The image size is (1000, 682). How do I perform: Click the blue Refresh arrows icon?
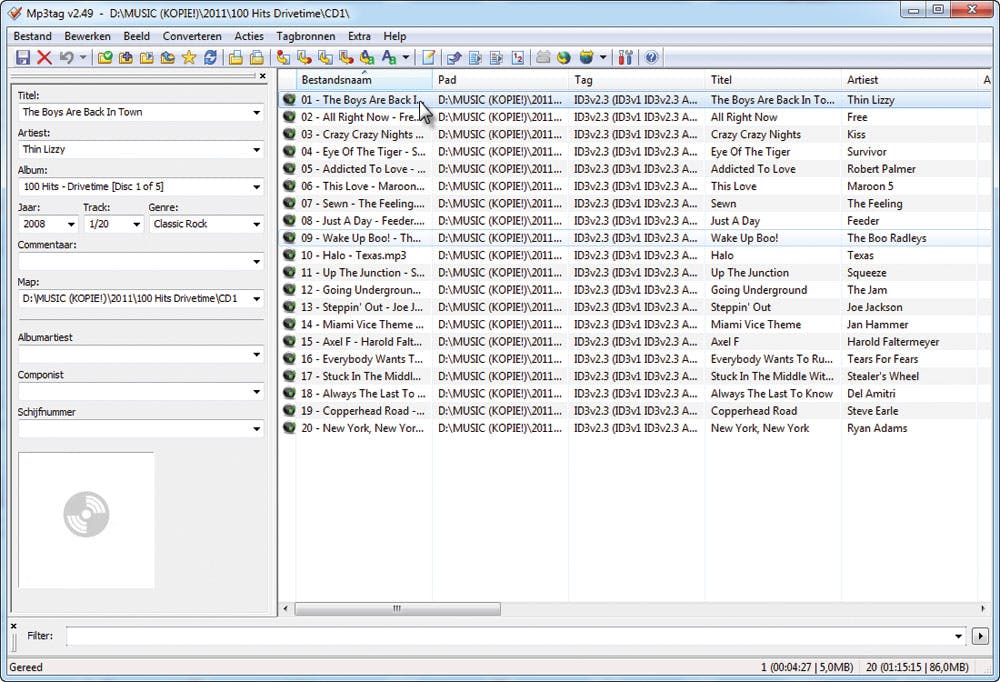[210, 57]
